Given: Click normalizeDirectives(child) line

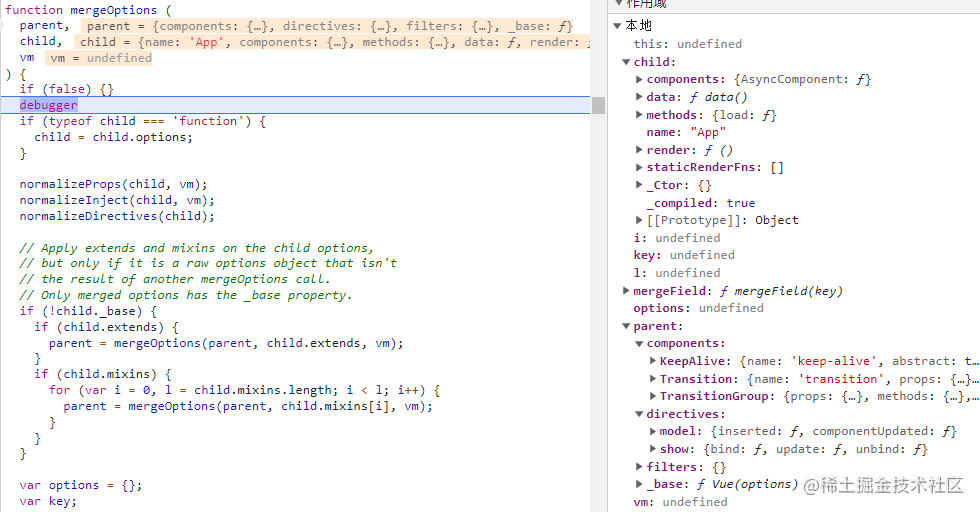Looking at the screenshot, I should 117,216.
